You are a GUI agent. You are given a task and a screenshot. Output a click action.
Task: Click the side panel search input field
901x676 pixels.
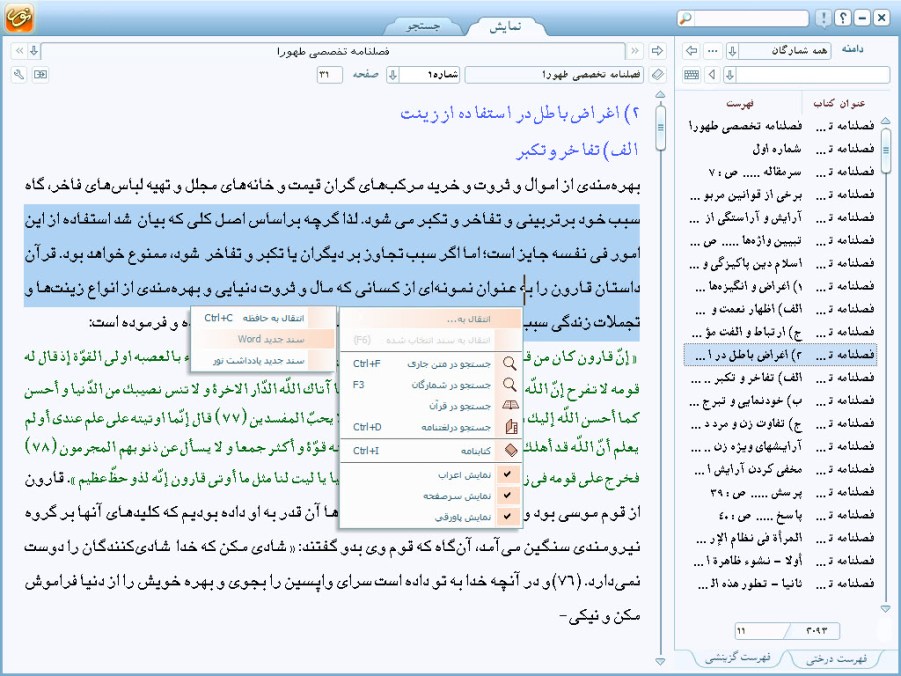click(x=813, y=75)
